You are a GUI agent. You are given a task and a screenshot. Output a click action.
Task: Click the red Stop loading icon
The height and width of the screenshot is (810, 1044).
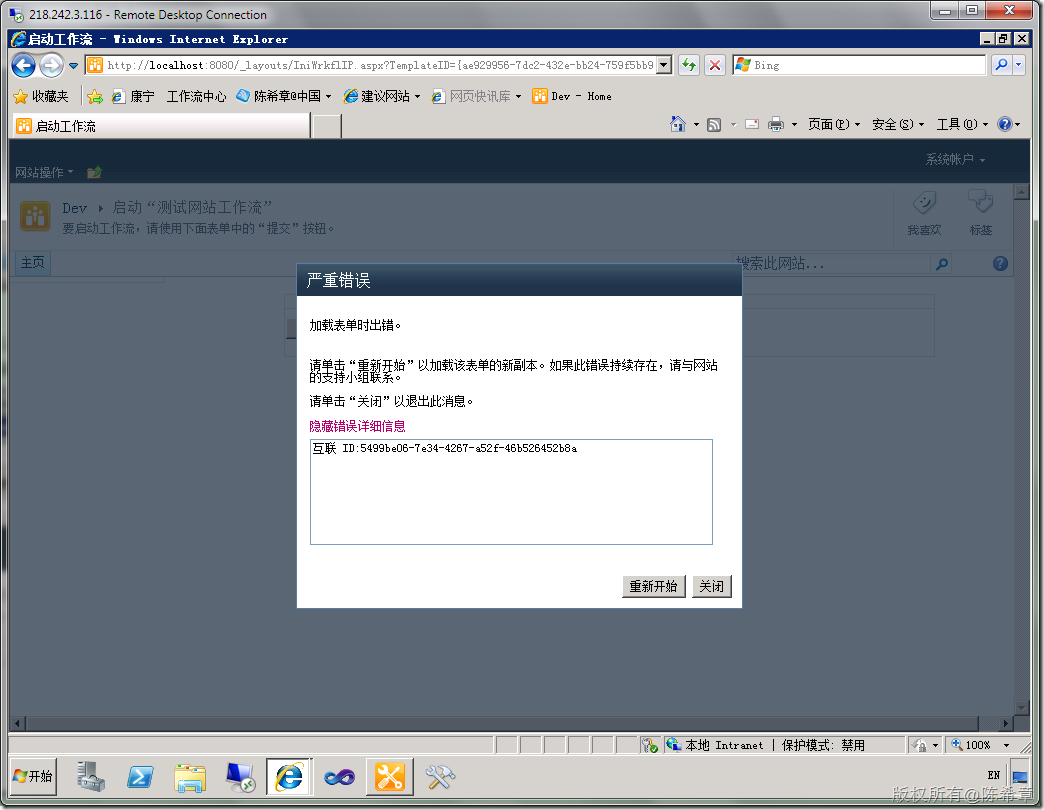point(714,65)
